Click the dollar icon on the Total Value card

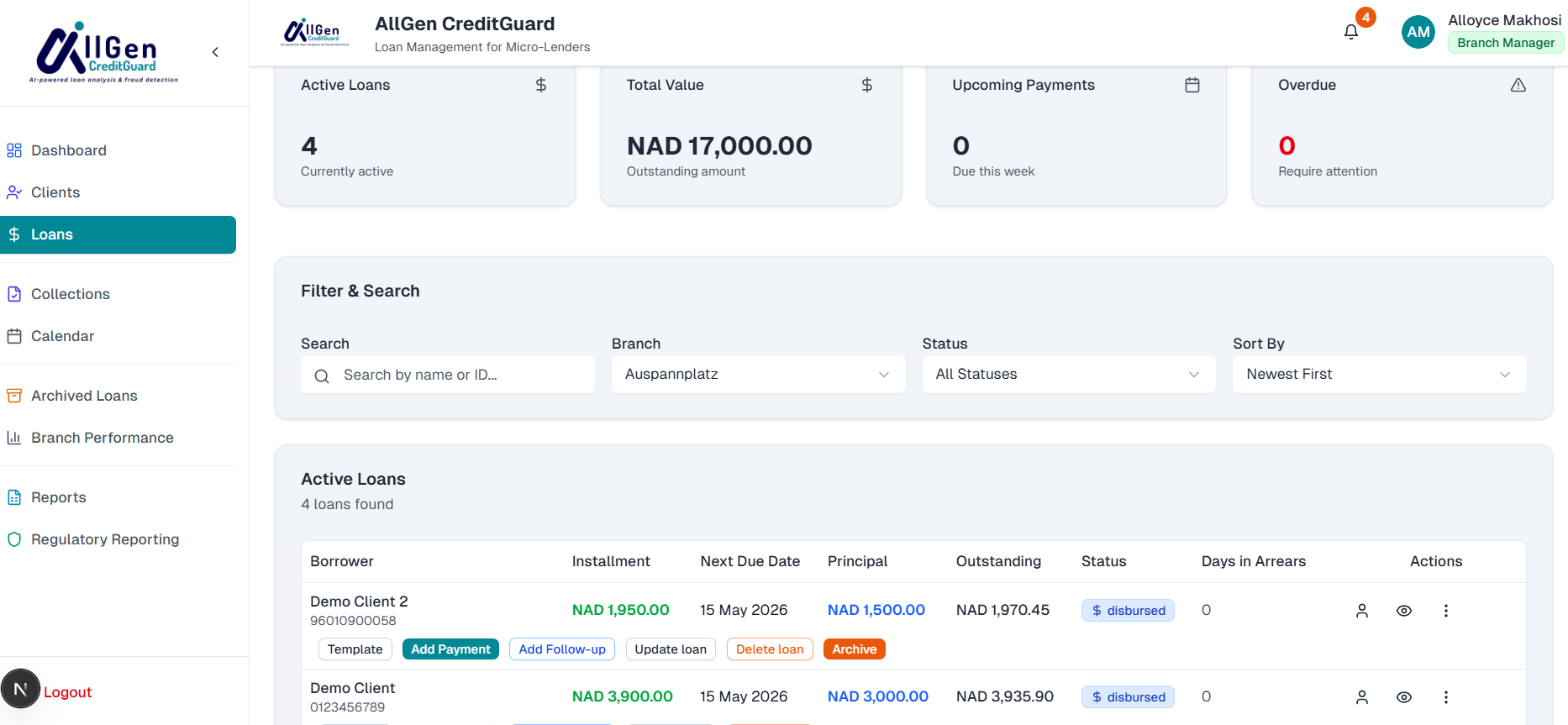(867, 85)
